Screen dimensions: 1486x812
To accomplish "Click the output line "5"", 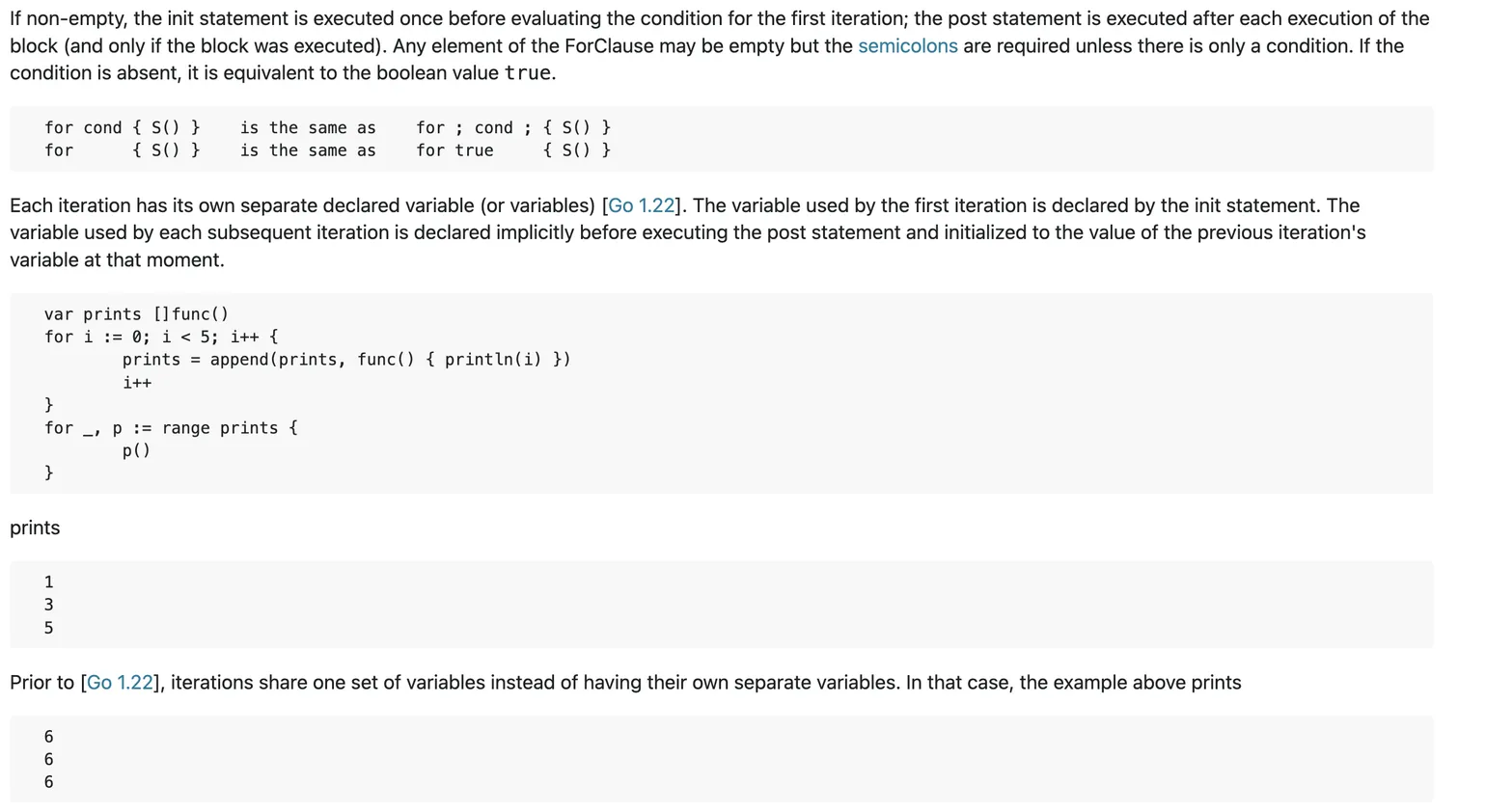I will [x=49, y=628].
